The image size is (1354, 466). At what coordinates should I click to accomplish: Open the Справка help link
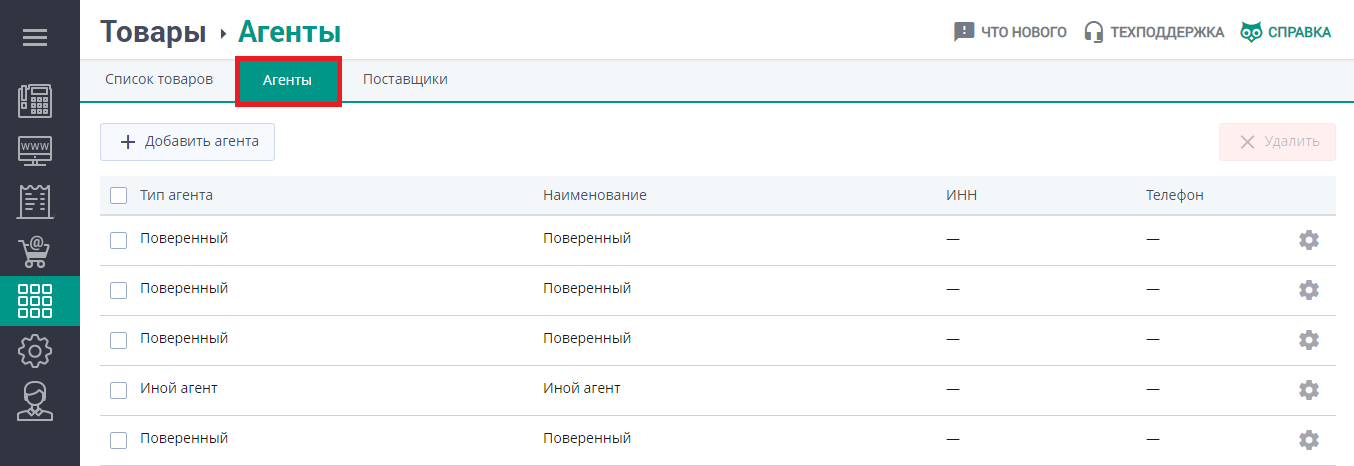coord(1286,32)
